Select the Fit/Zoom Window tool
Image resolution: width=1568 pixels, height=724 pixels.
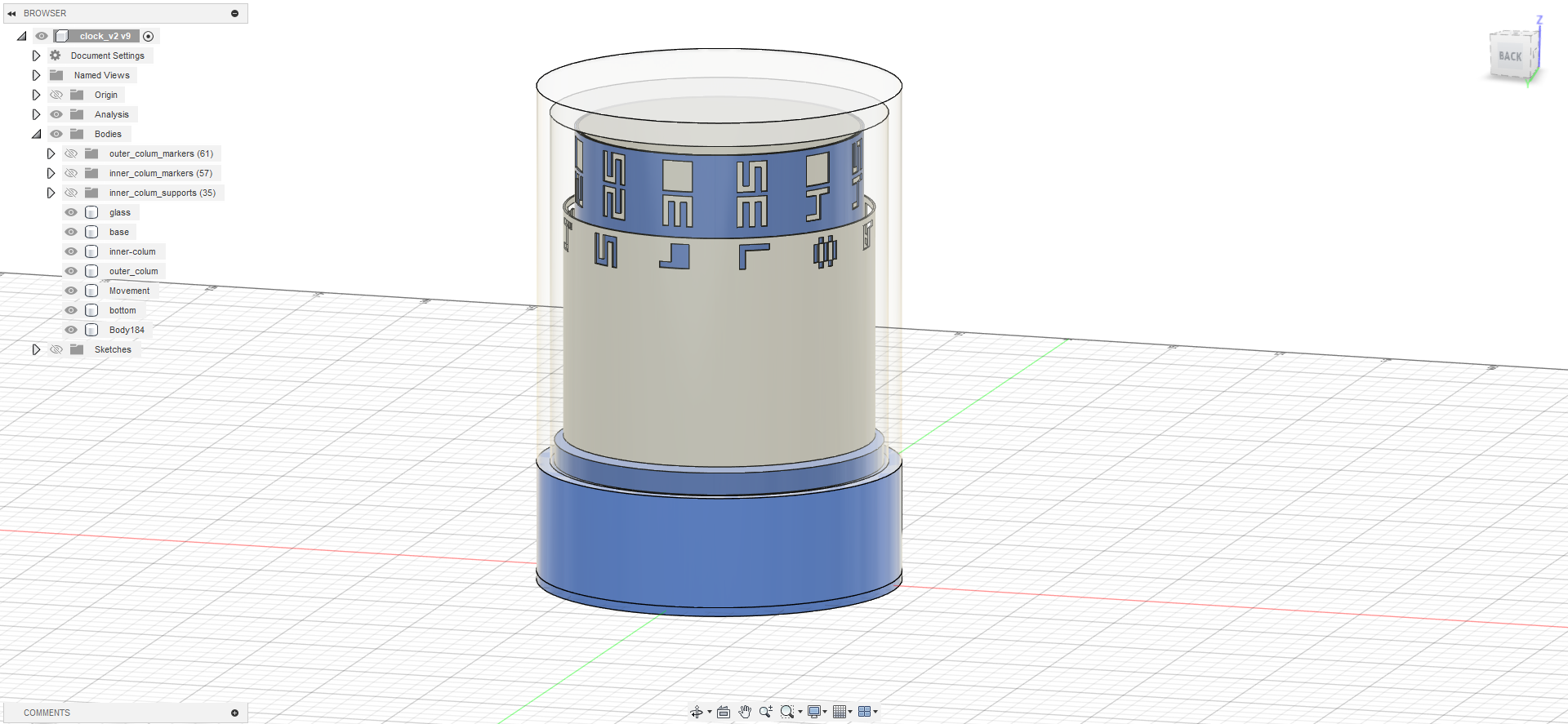point(786,712)
